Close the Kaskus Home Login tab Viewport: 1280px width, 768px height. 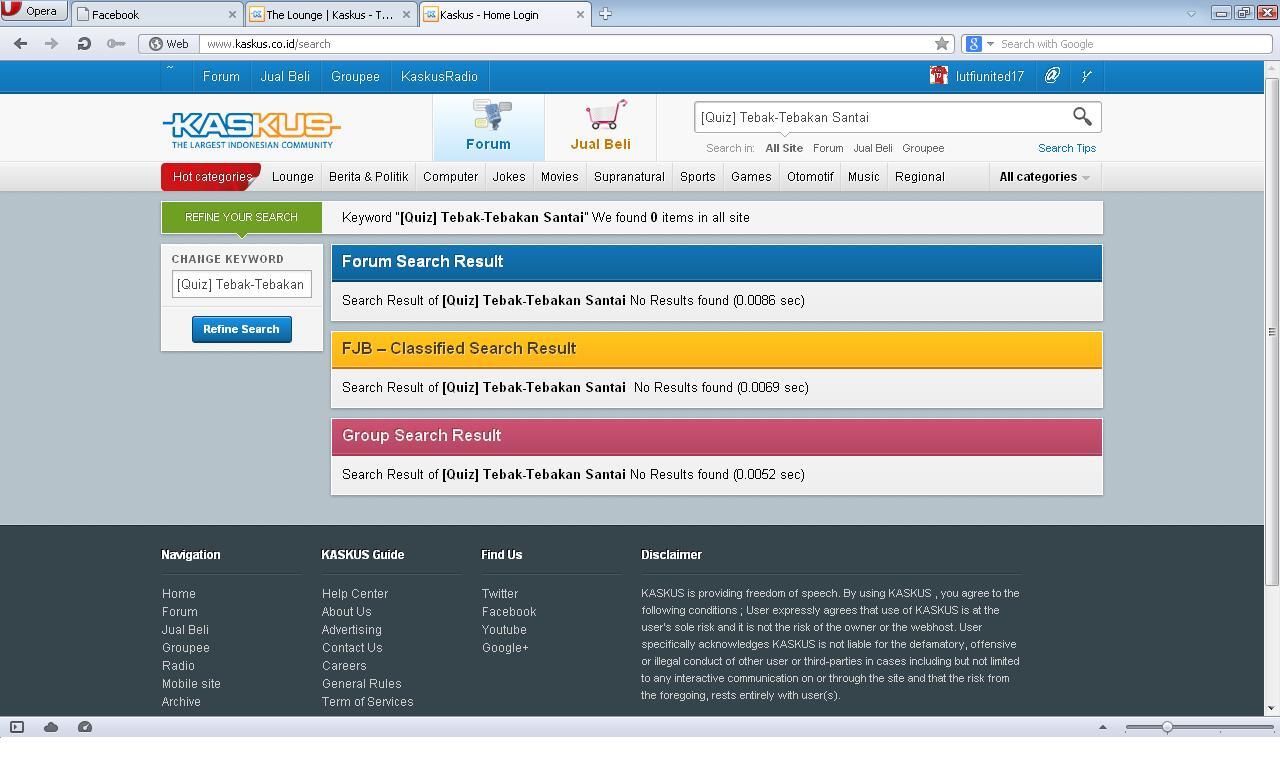(580, 15)
